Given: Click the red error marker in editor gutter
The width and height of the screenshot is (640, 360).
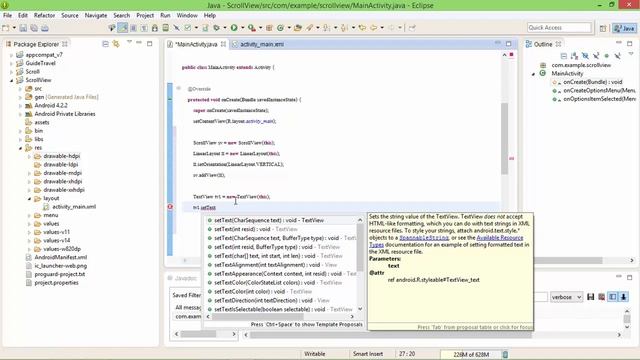Looking at the screenshot, I should point(170,207).
